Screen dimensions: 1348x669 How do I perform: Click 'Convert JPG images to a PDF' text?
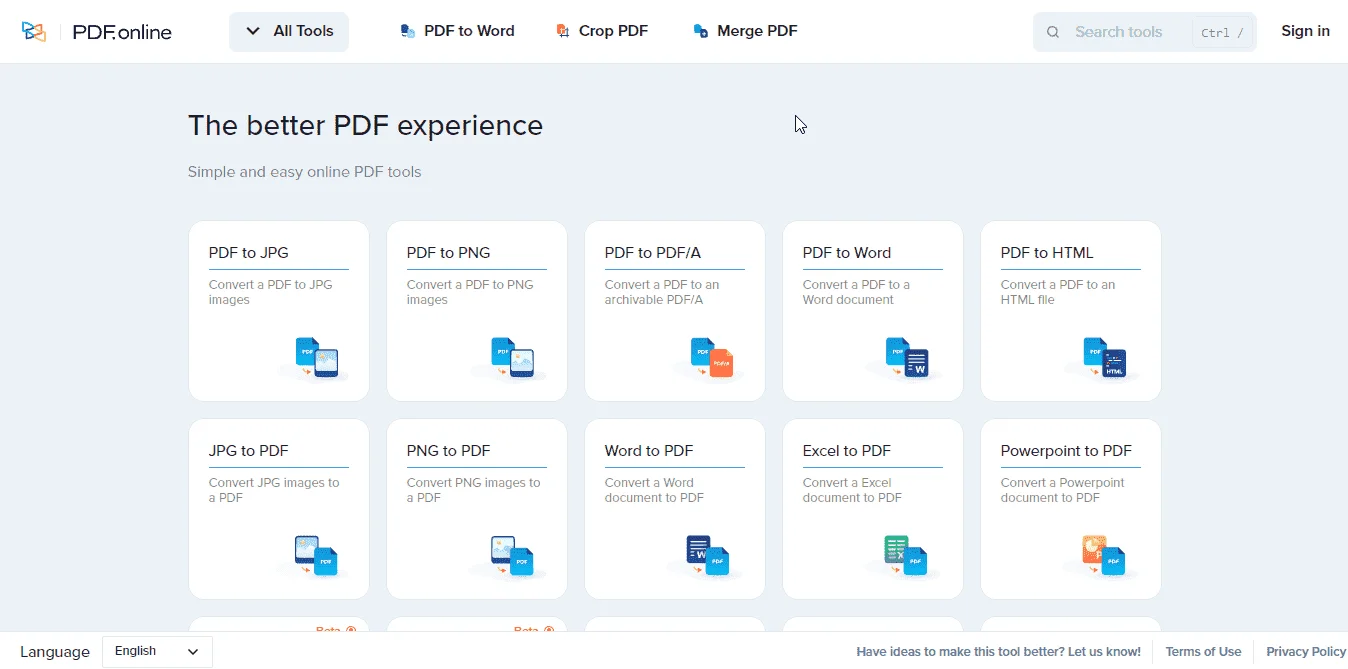tap(273, 490)
